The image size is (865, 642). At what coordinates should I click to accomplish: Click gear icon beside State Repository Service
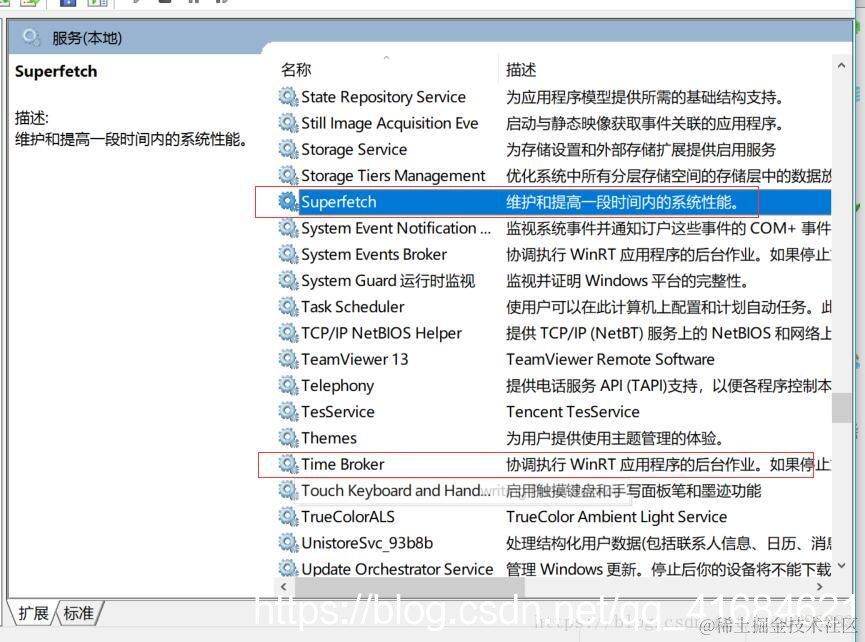click(288, 97)
